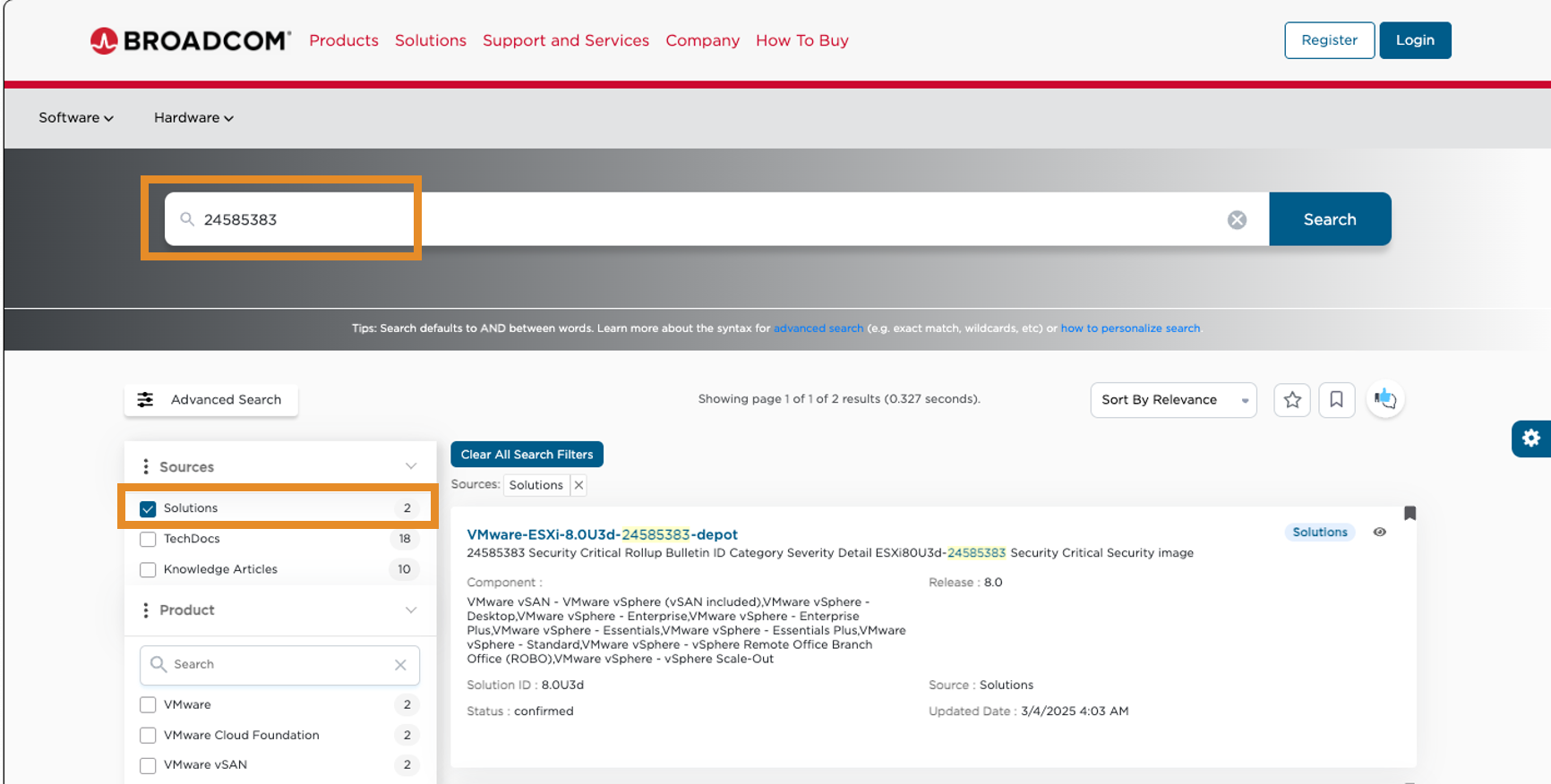The image size is (1551, 784).
Task: Open the Software dropdown menu
Action: (x=76, y=118)
